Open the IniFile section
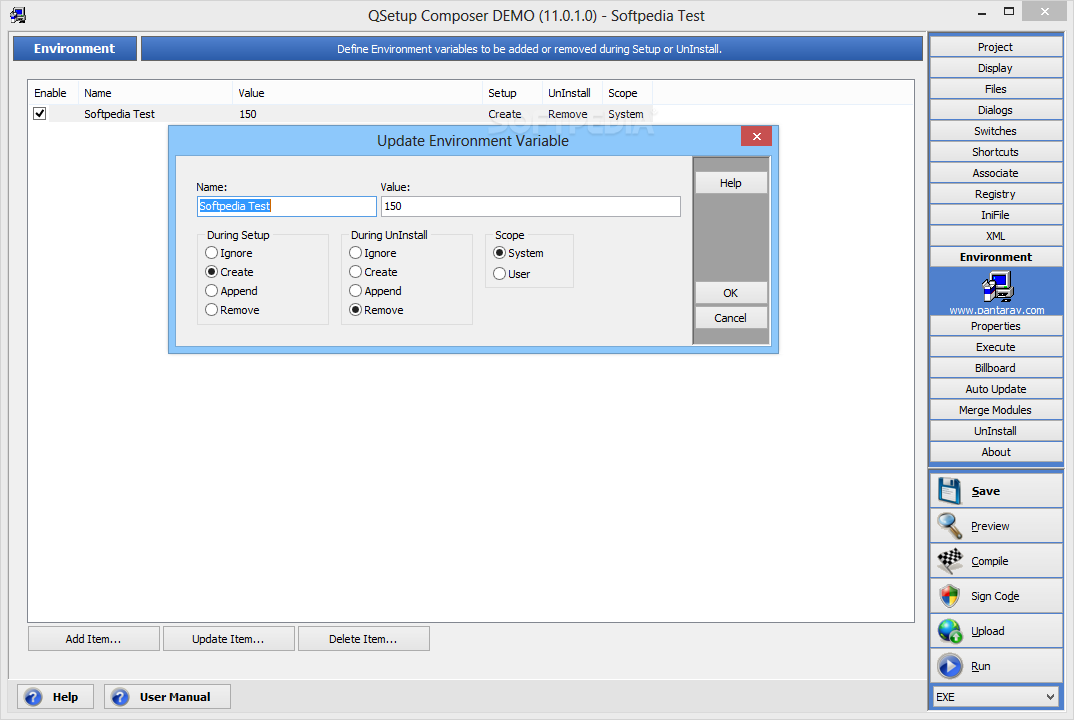 click(996, 215)
